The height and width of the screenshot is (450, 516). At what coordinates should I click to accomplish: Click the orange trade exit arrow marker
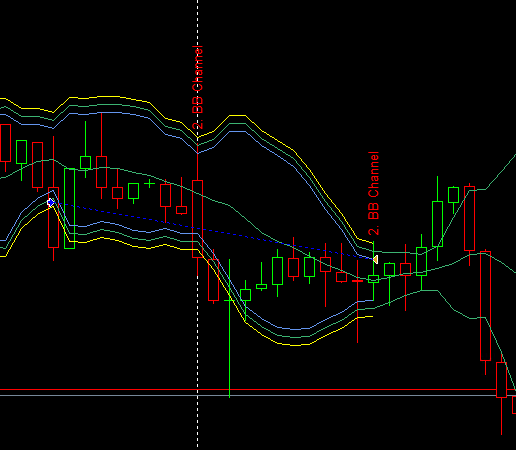tap(375, 259)
